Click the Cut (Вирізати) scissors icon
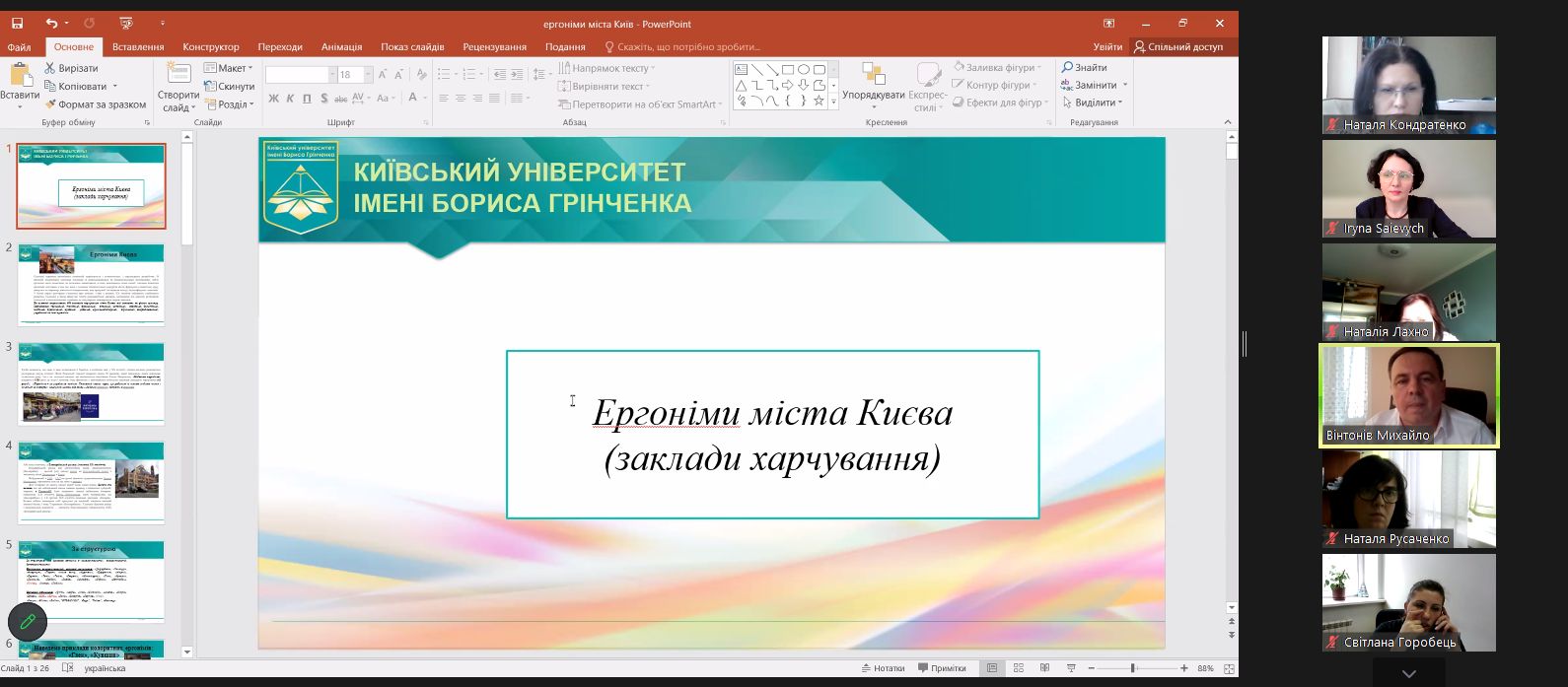 pos(51,68)
